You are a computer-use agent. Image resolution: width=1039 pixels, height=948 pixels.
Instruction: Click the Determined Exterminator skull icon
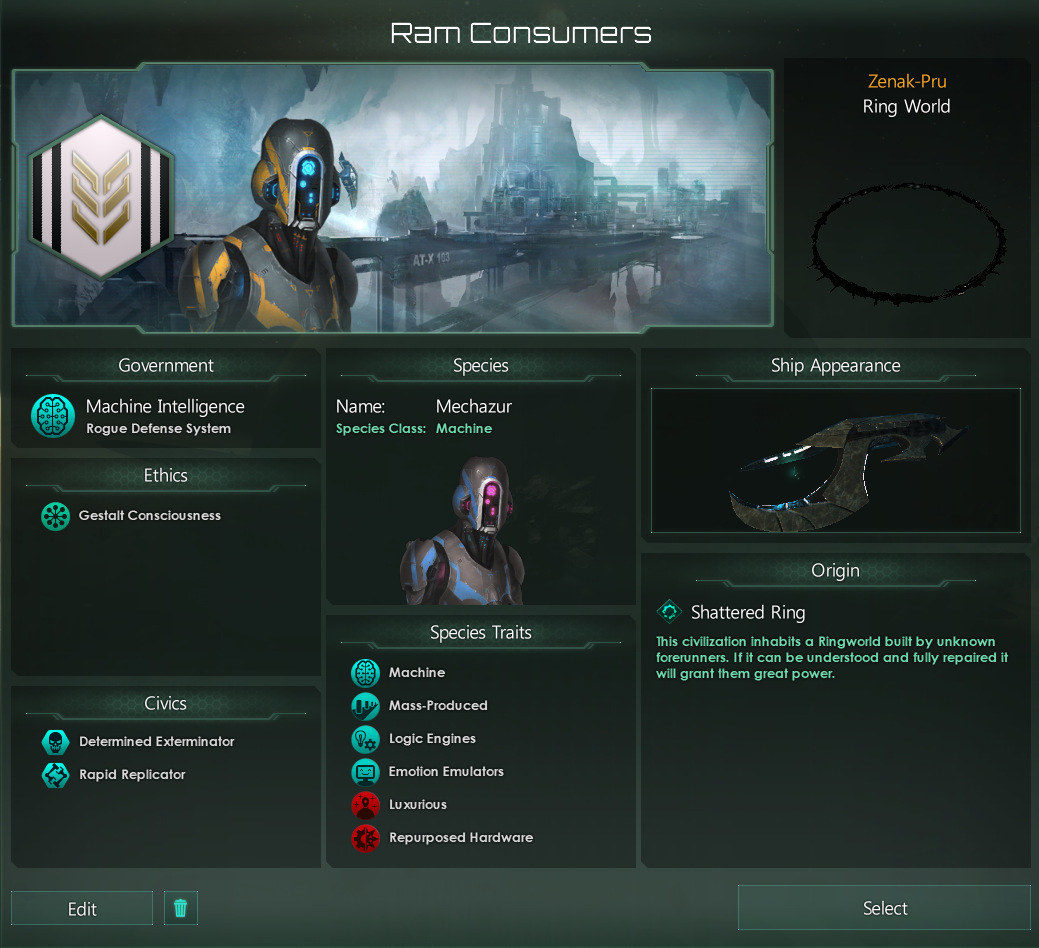(x=56, y=742)
